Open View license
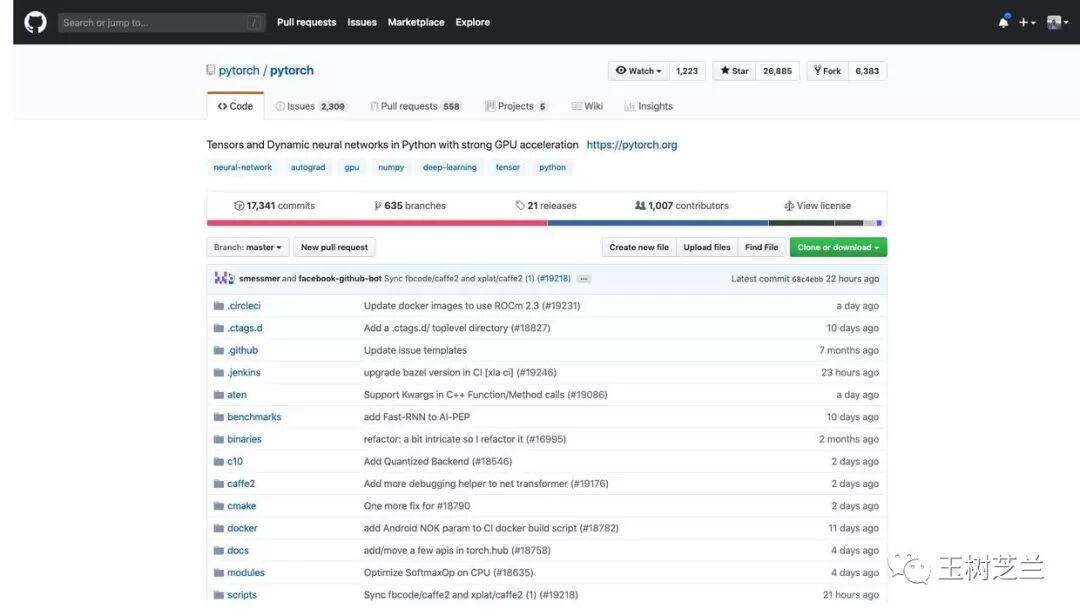 click(x=817, y=205)
